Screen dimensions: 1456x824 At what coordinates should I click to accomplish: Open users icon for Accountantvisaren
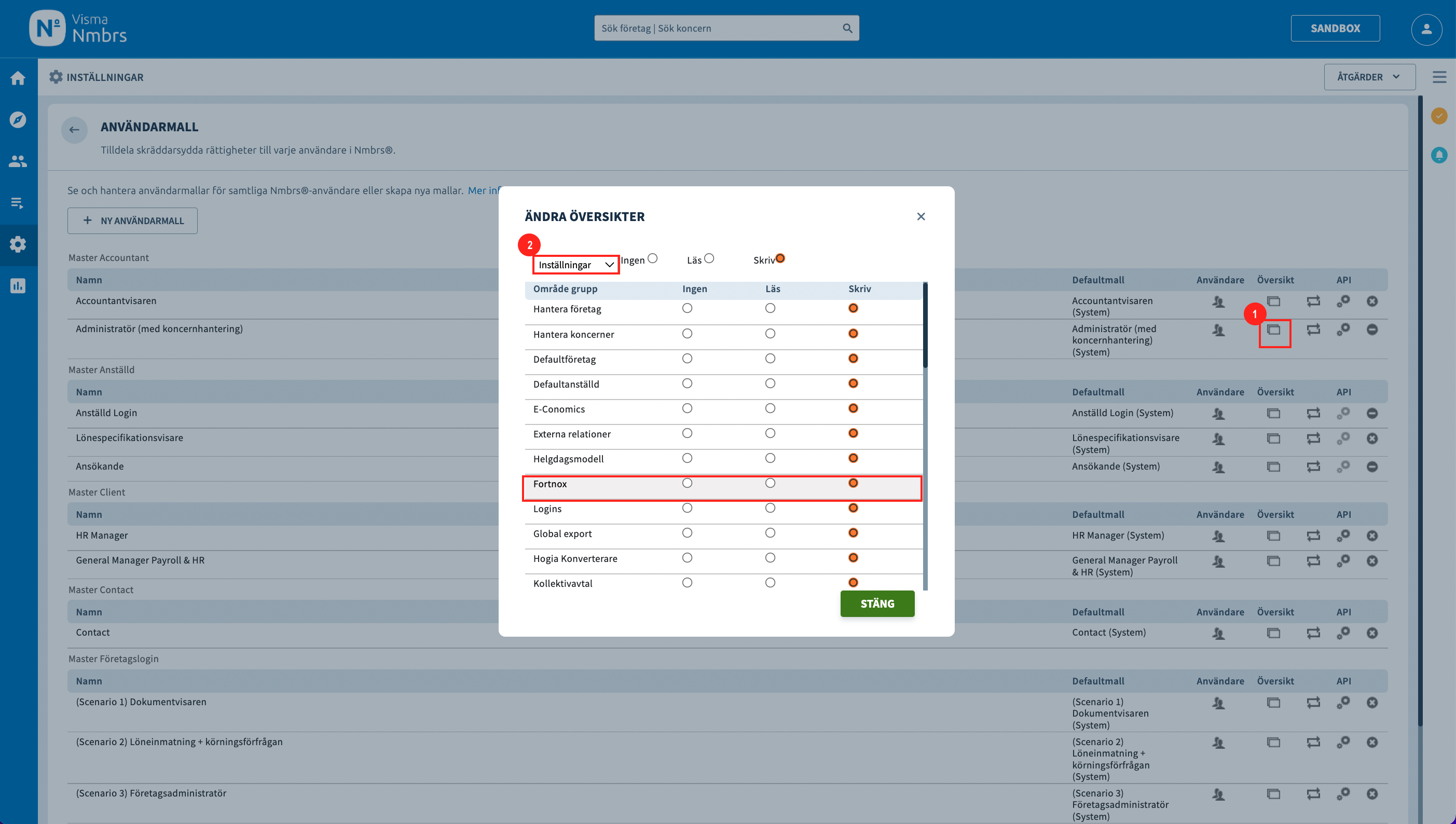(1218, 301)
